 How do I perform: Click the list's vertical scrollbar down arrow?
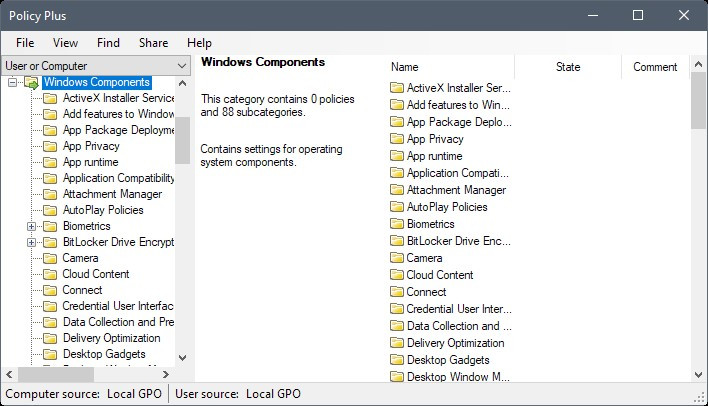[x=699, y=375]
